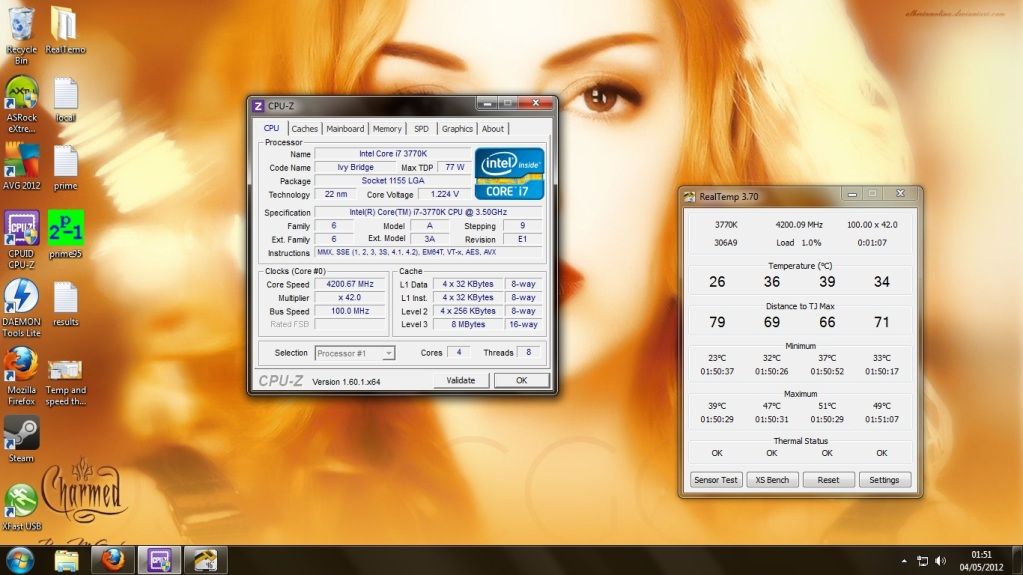
Task: Open the Memory tab in CPU-Z
Action: [387, 129]
